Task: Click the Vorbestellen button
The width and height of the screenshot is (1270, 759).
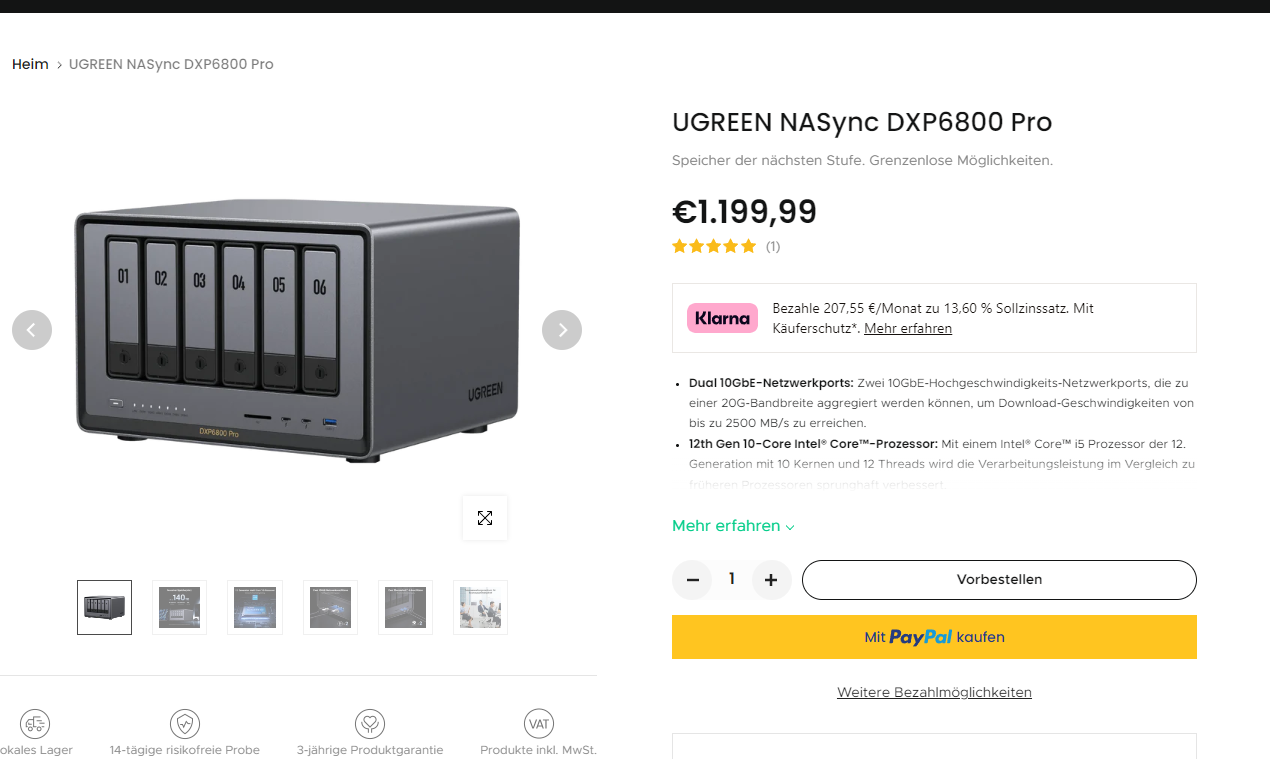Action: tap(999, 580)
